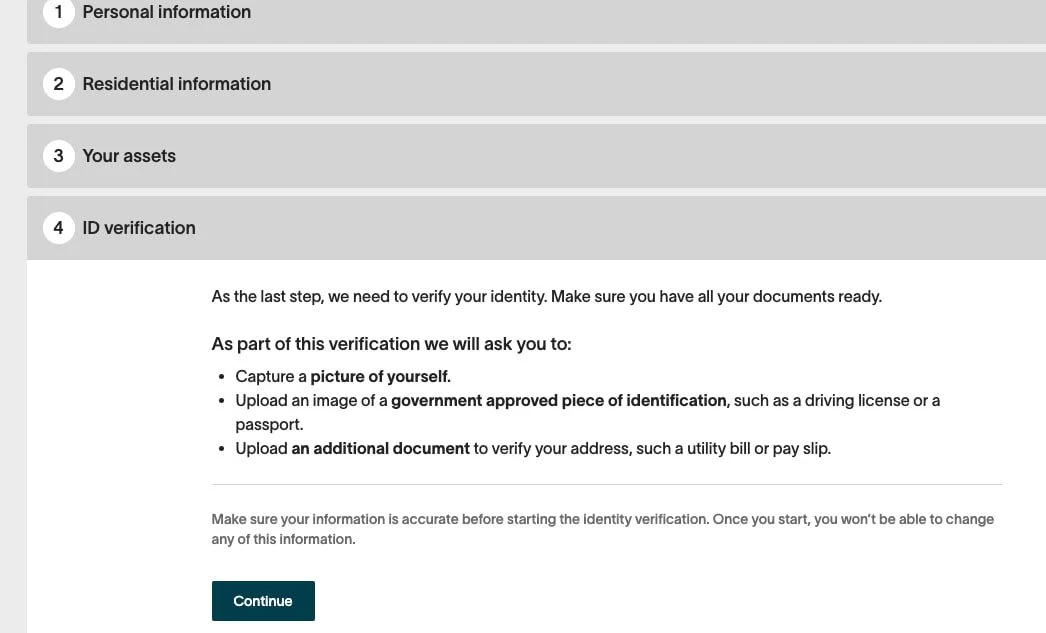Click the word "passport." in the list
The width and height of the screenshot is (1046, 633).
[x=269, y=425]
